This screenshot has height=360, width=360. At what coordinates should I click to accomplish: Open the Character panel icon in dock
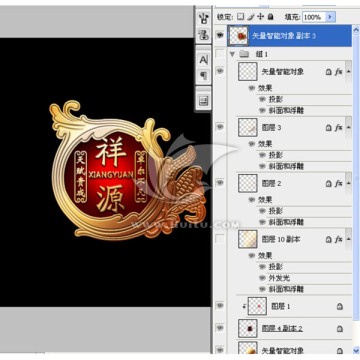pos(203,60)
